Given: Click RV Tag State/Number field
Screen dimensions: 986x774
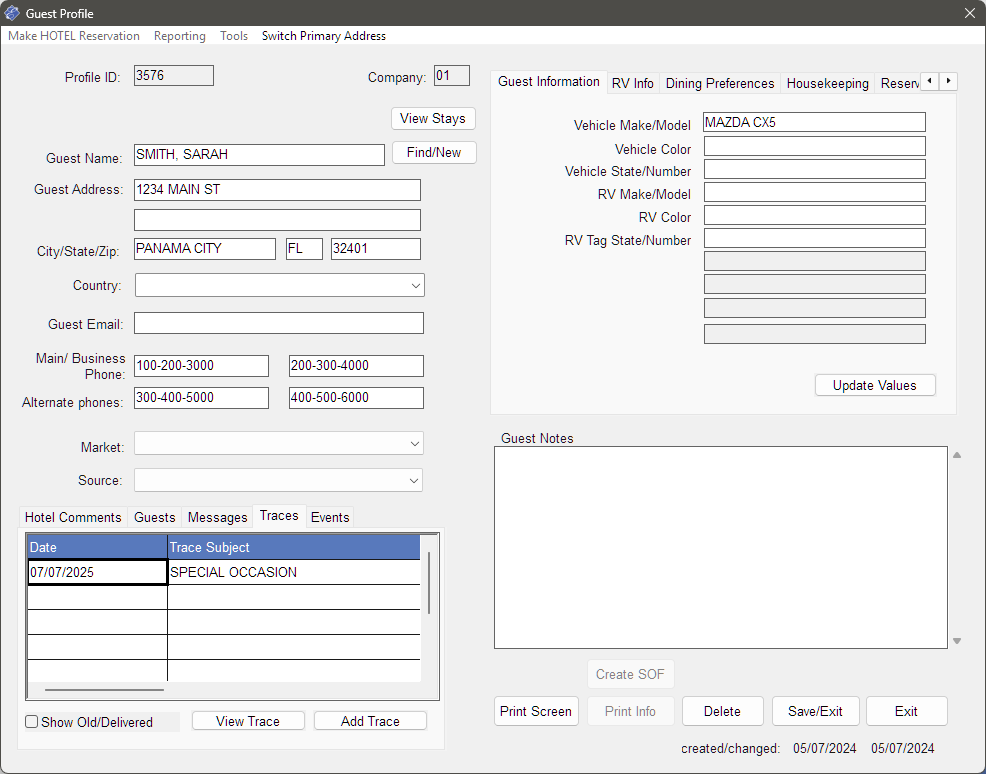Looking at the screenshot, I should click(814, 238).
